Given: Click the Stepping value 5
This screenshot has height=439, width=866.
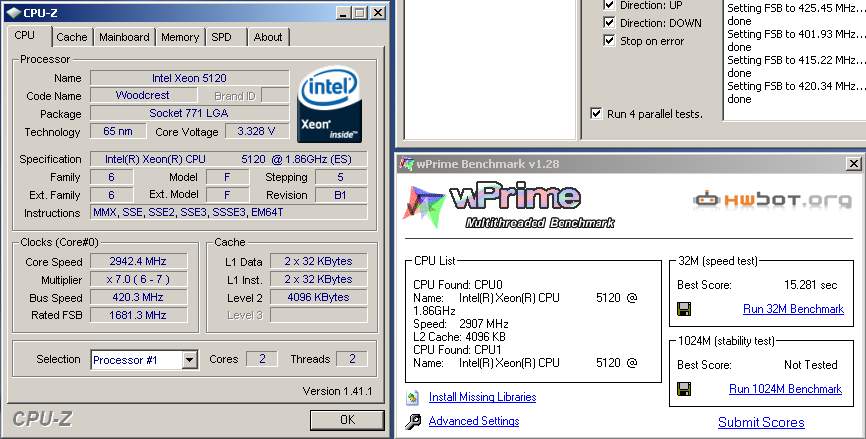Looking at the screenshot, I should pyautogui.click(x=341, y=177).
